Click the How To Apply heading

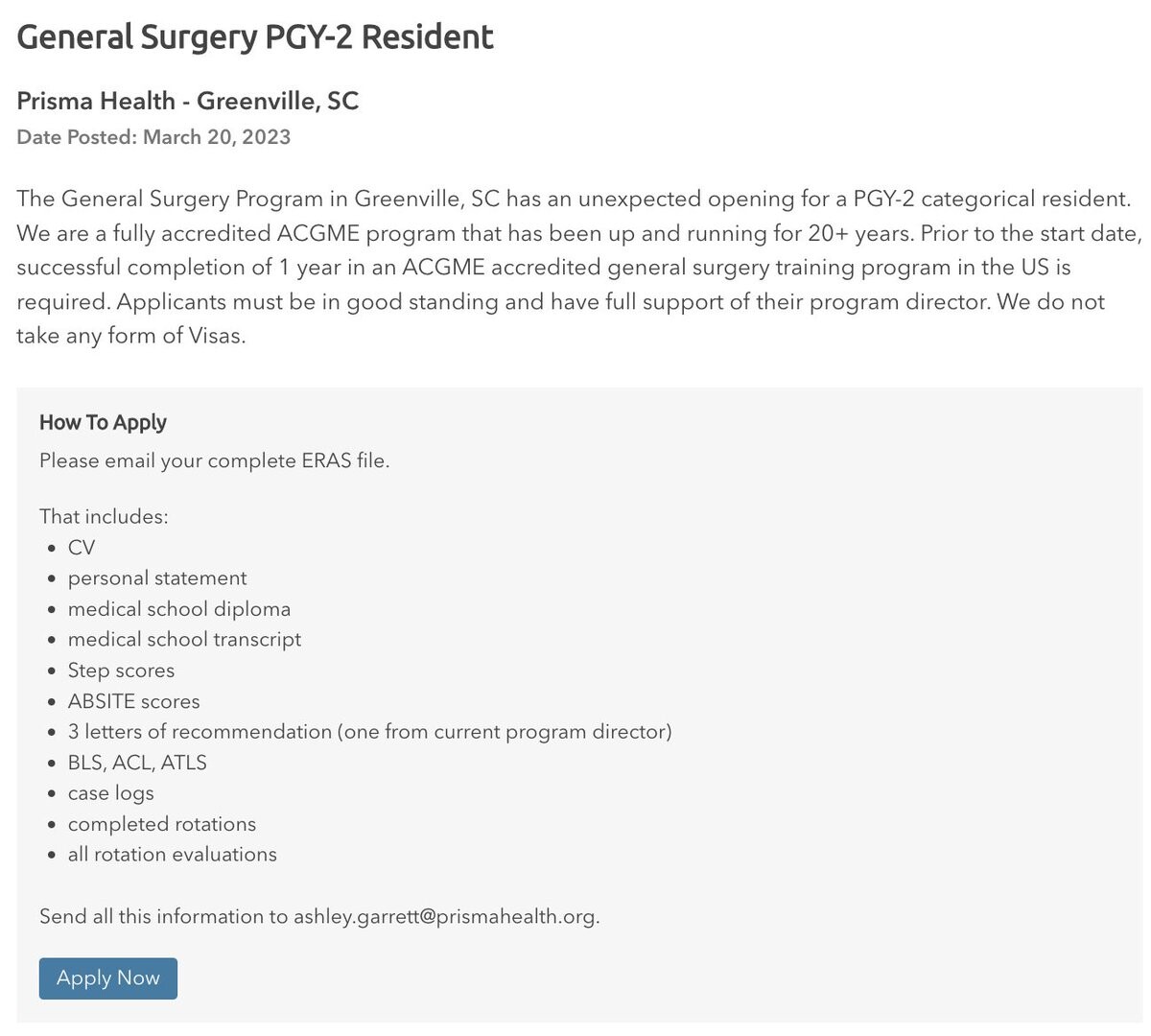[x=103, y=422]
